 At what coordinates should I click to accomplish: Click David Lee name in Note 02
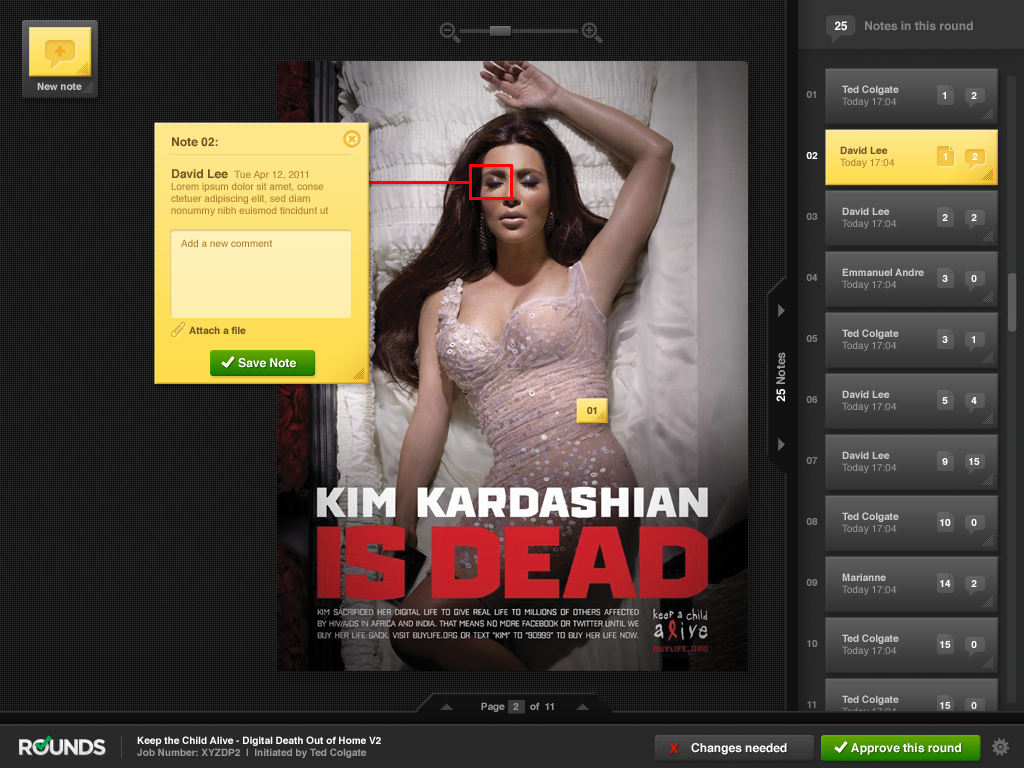[x=199, y=174]
